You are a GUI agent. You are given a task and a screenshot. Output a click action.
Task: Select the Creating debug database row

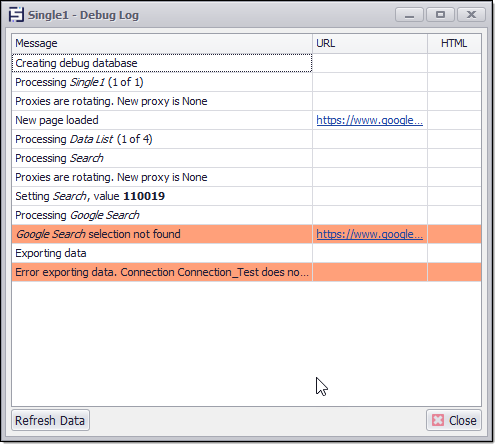(x=246, y=63)
